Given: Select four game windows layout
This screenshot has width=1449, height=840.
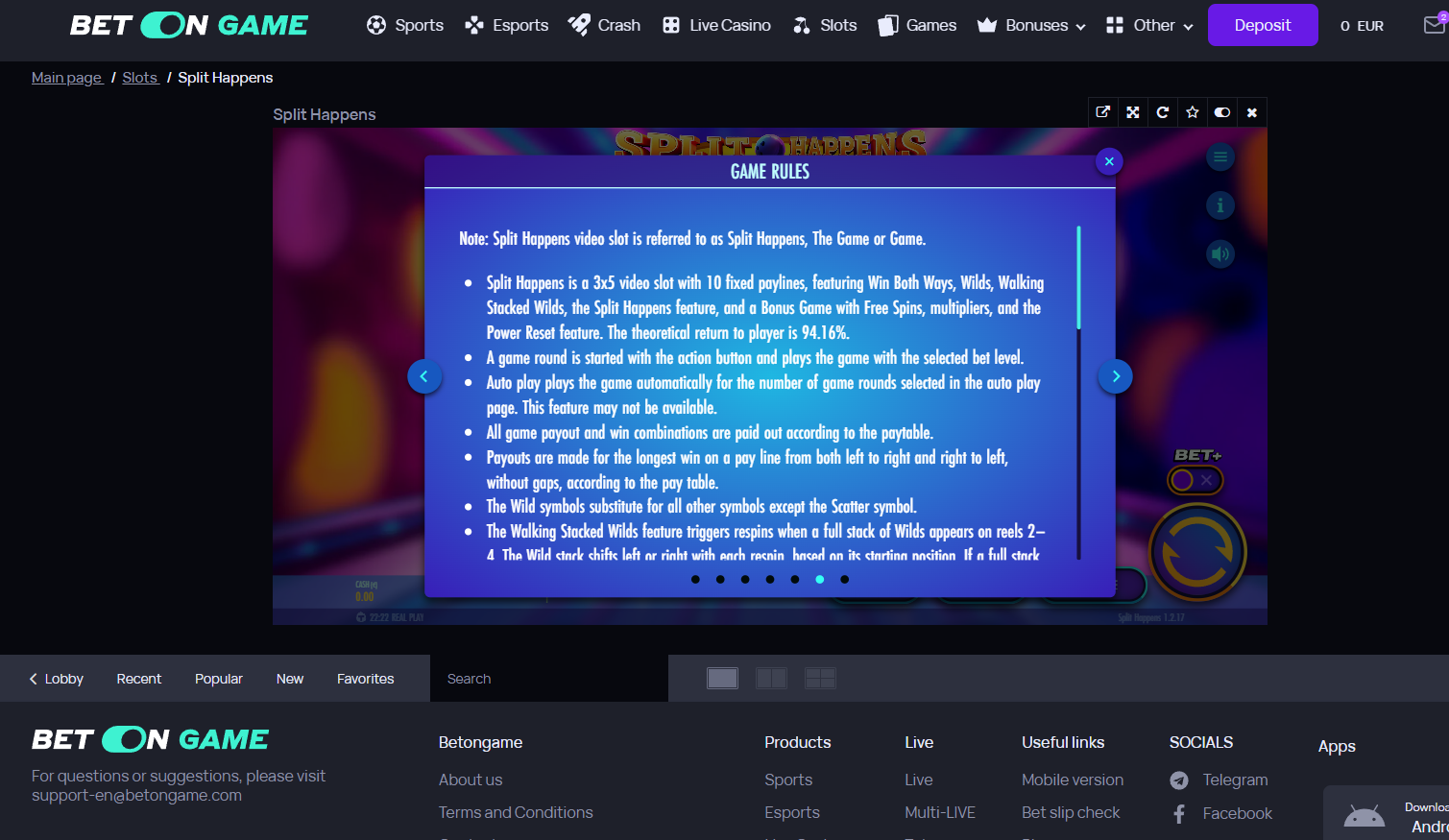Looking at the screenshot, I should pos(820,679).
